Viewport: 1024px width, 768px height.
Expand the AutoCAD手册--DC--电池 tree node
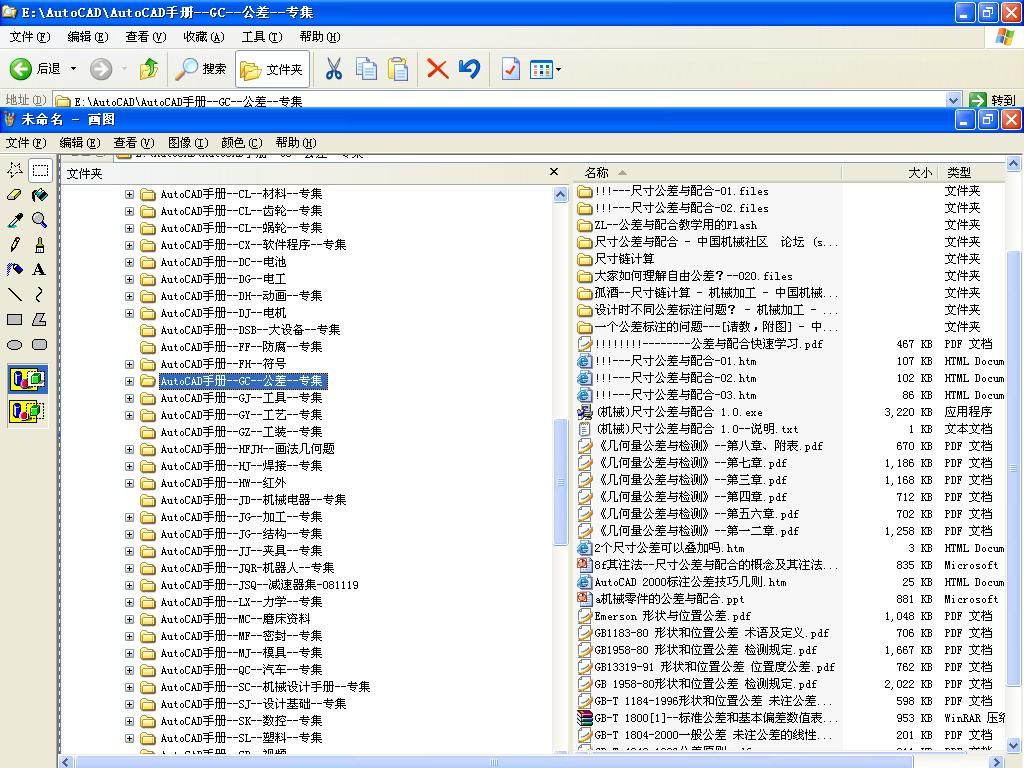pos(129,262)
